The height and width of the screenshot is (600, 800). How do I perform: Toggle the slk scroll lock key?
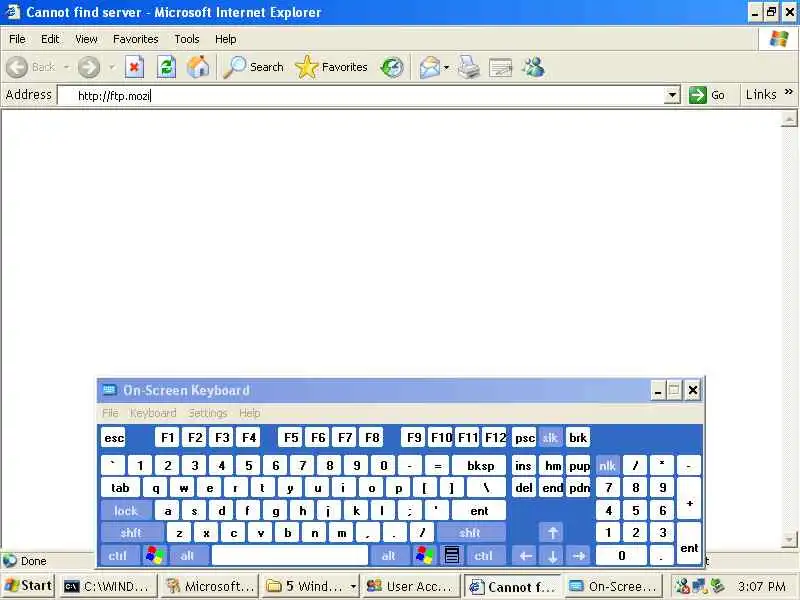(550, 438)
